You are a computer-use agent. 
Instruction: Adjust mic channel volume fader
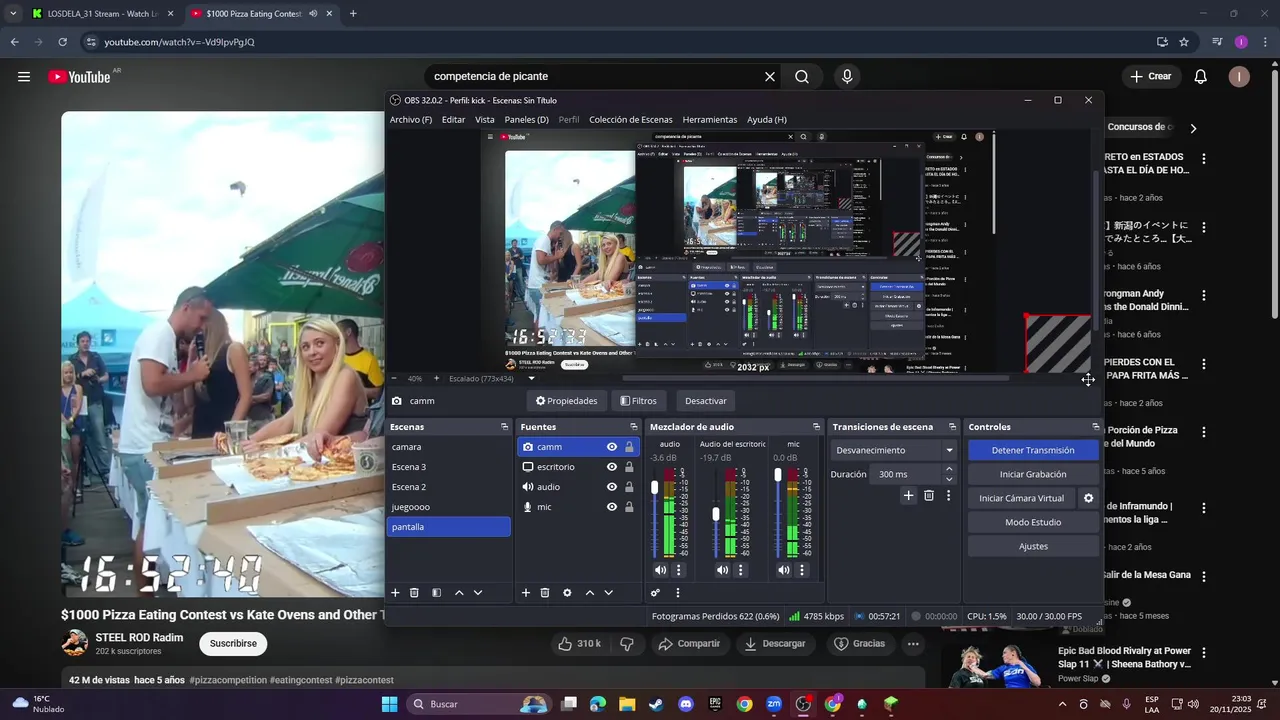pyautogui.click(x=778, y=475)
